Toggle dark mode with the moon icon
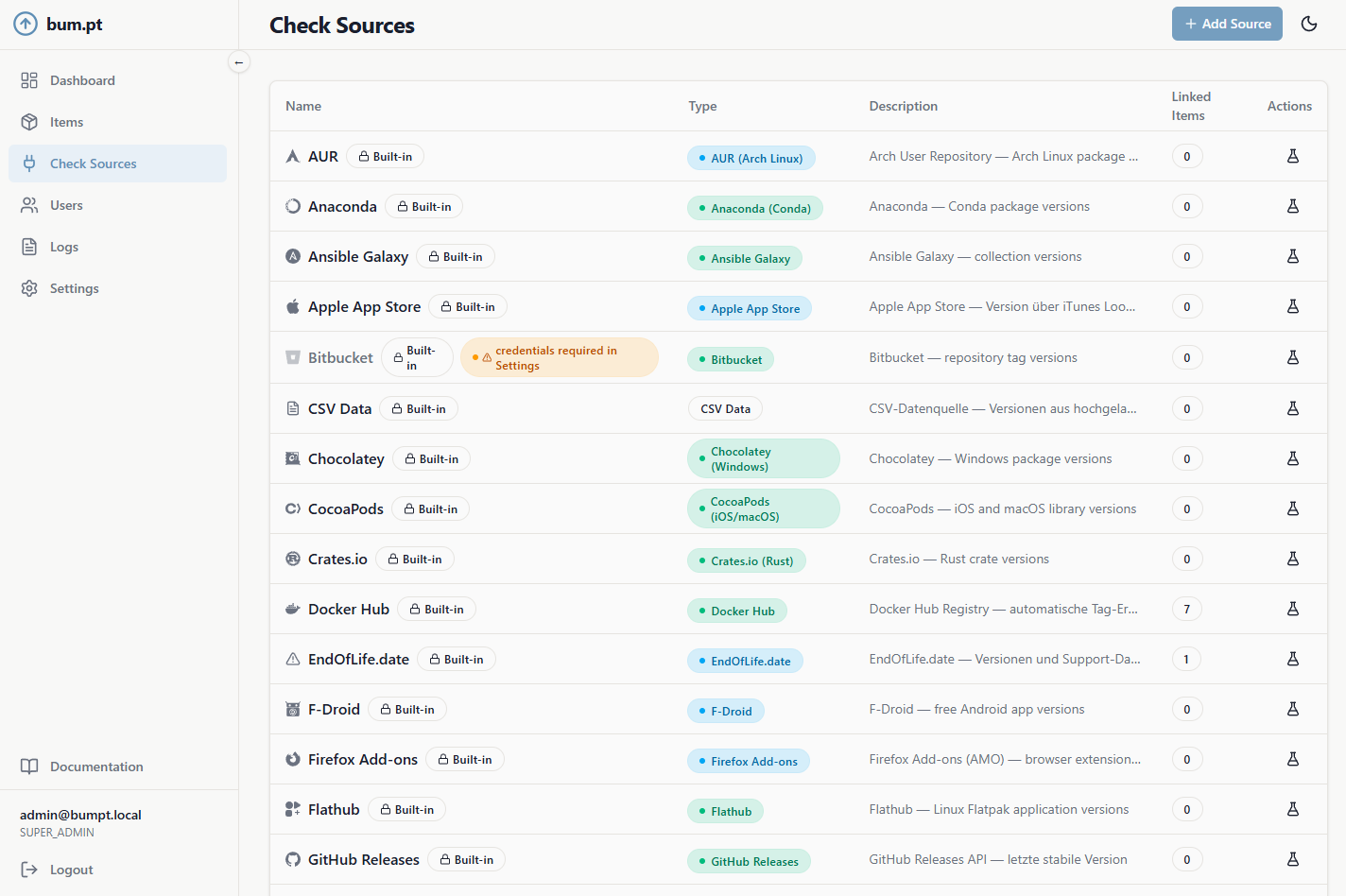This screenshot has width=1346, height=896. point(1309,24)
